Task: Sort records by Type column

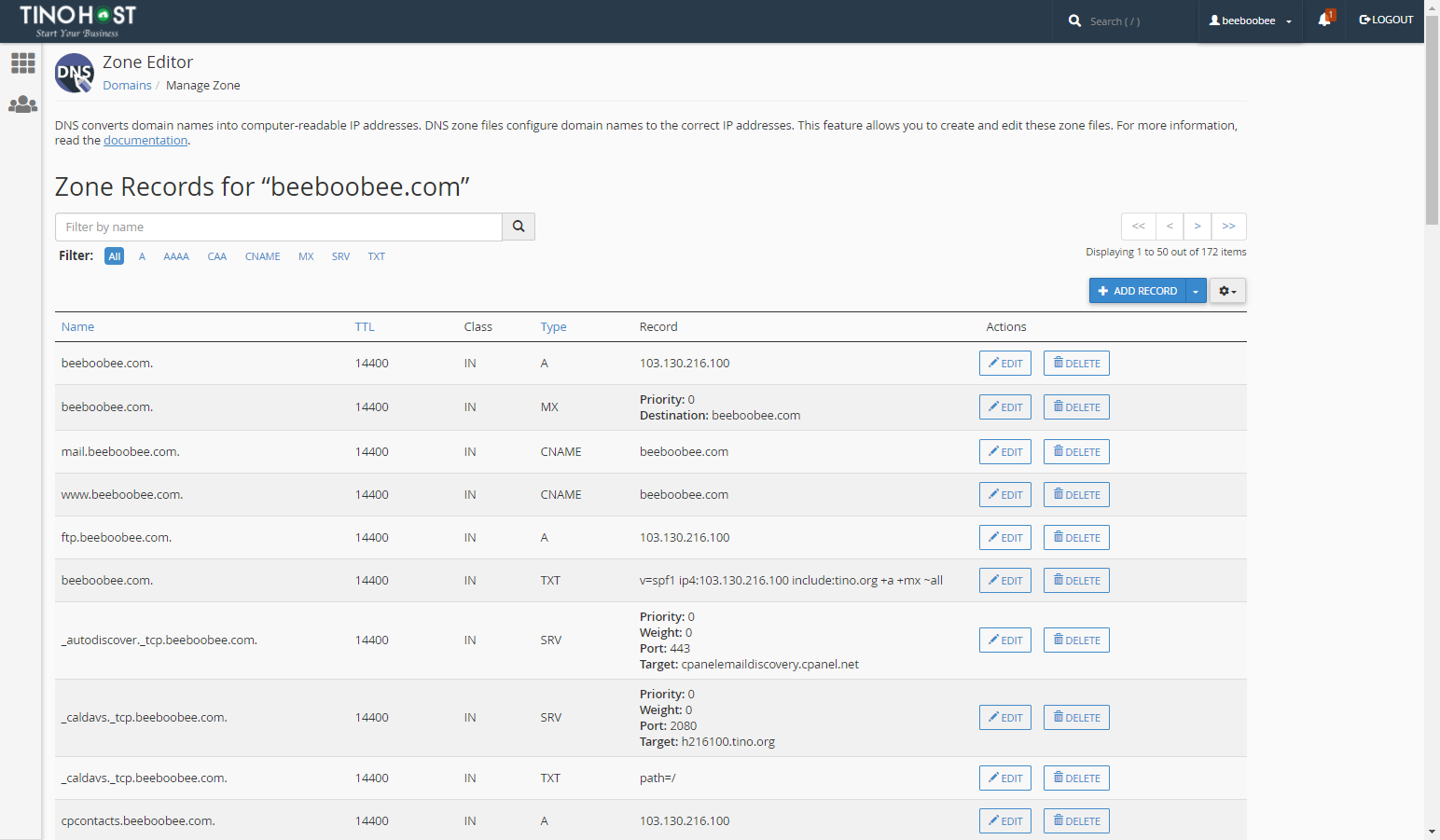Action: [554, 327]
